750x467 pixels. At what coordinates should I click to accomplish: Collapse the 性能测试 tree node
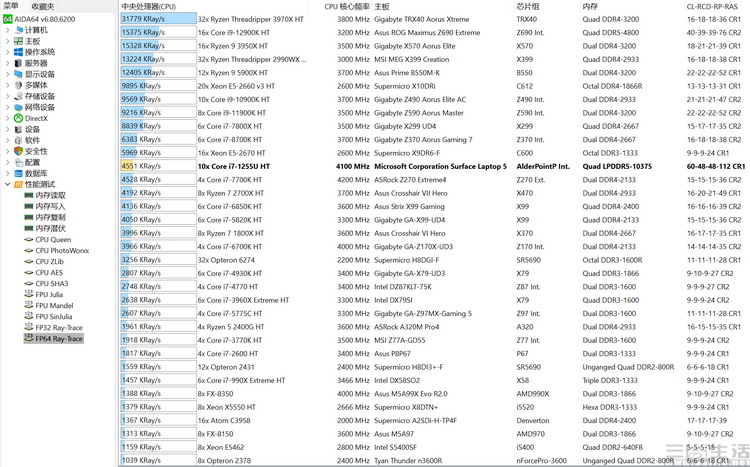7,184
